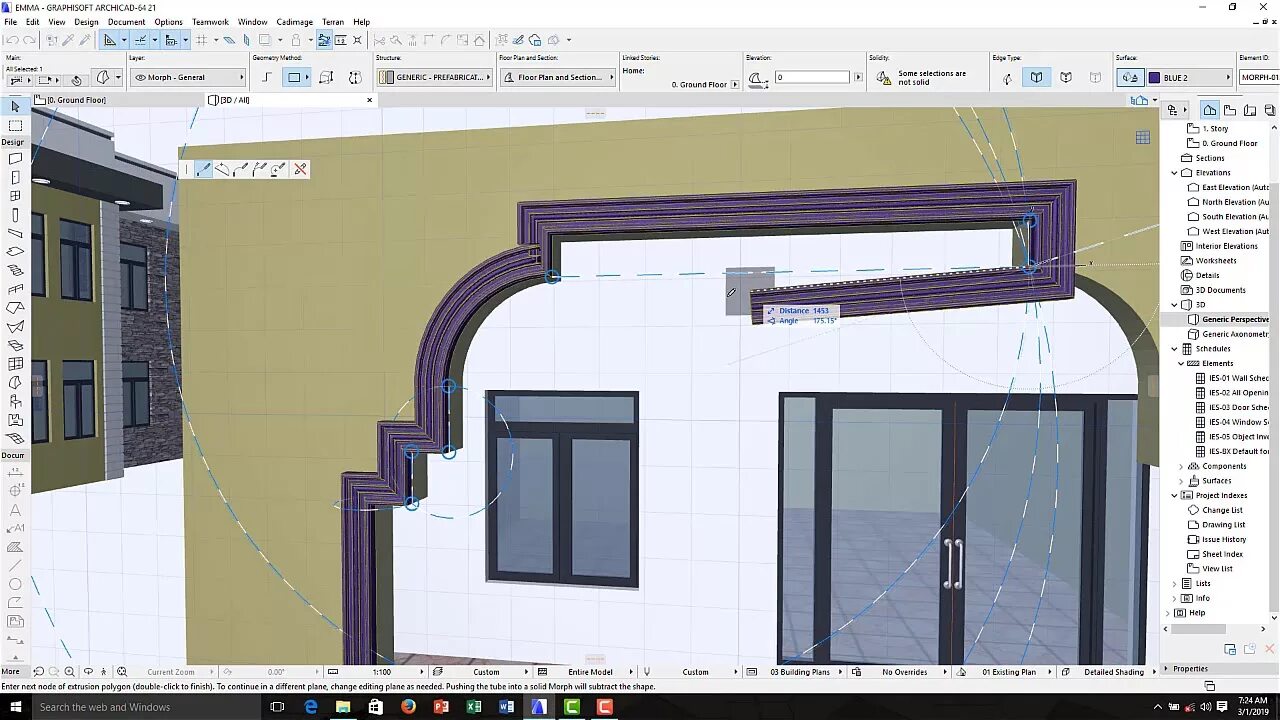This screenshot has height=720, width=1280.
Task: Open the Cadimage menu
Action: coord(294,22)
